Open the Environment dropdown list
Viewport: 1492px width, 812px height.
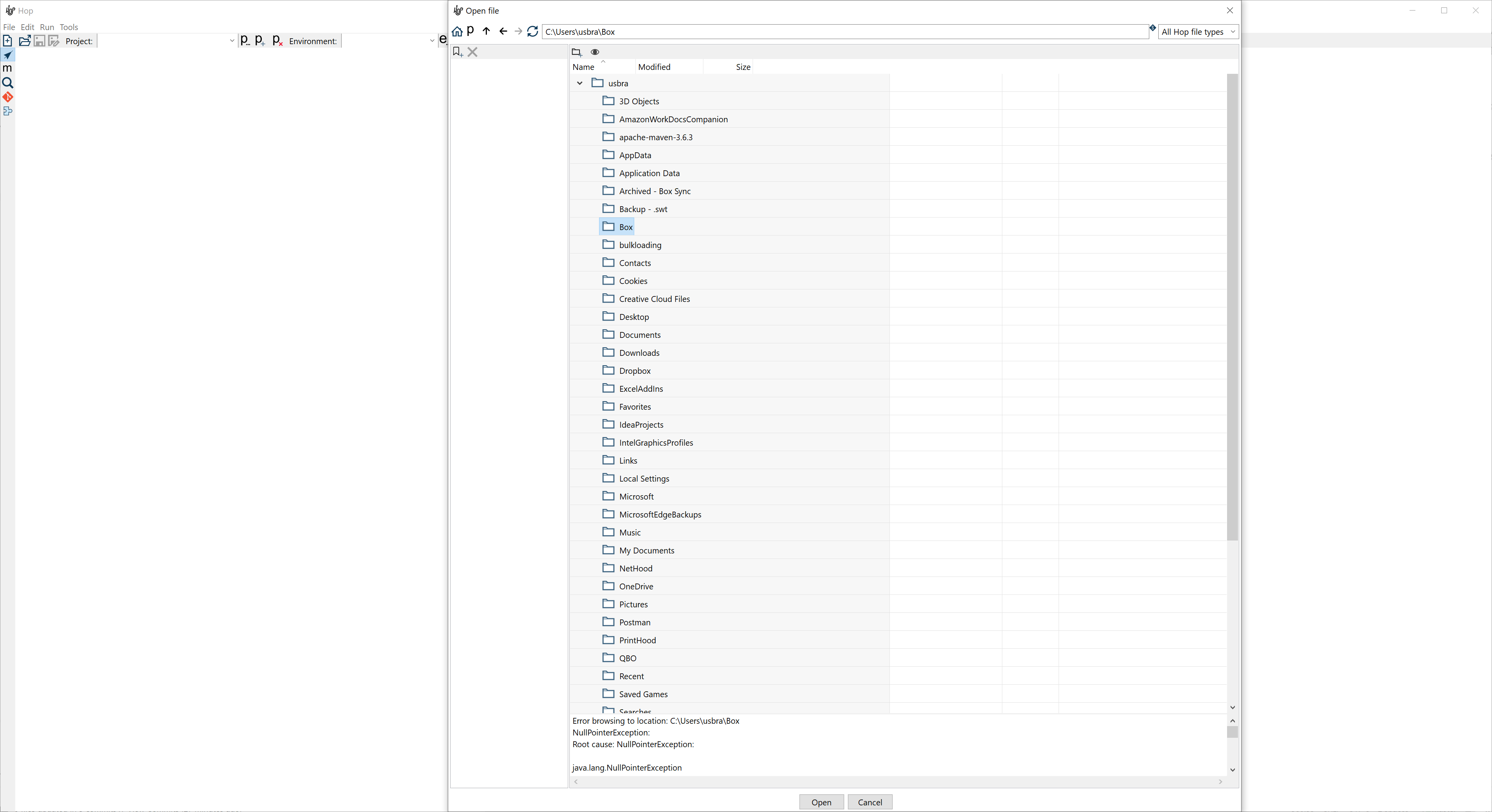point(431,41)
